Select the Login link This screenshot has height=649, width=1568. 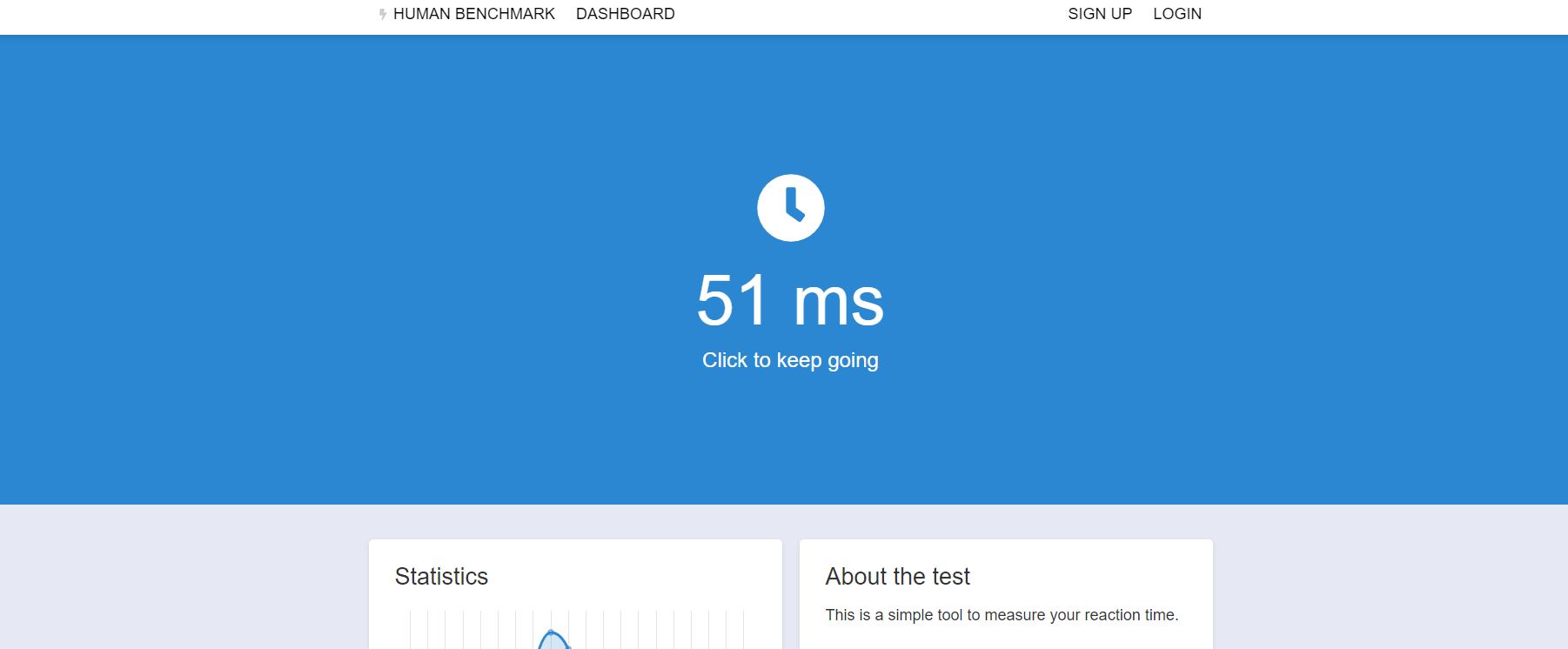tap(1176, 14)
